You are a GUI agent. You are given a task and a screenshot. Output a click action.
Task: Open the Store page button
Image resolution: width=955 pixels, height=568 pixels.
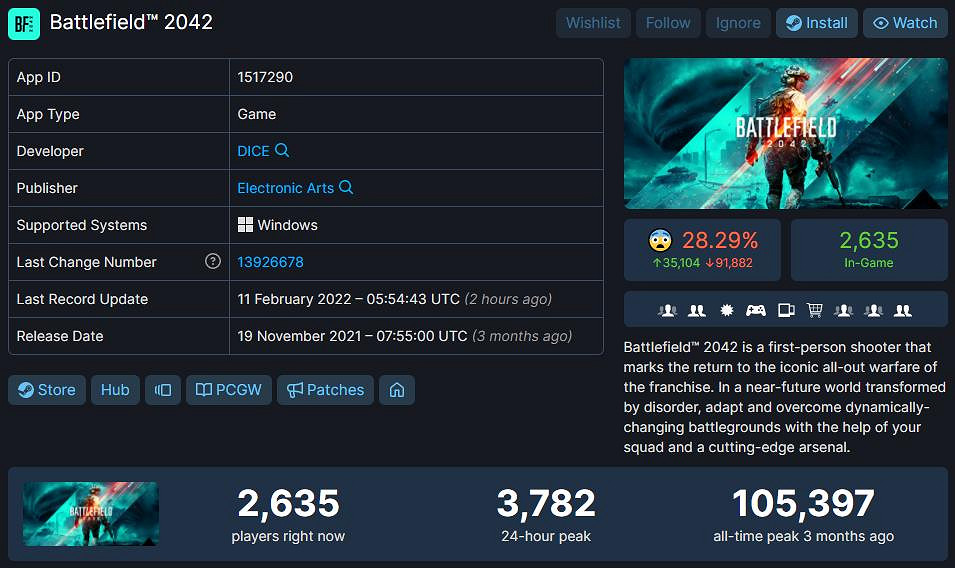(x=46, y=390)
